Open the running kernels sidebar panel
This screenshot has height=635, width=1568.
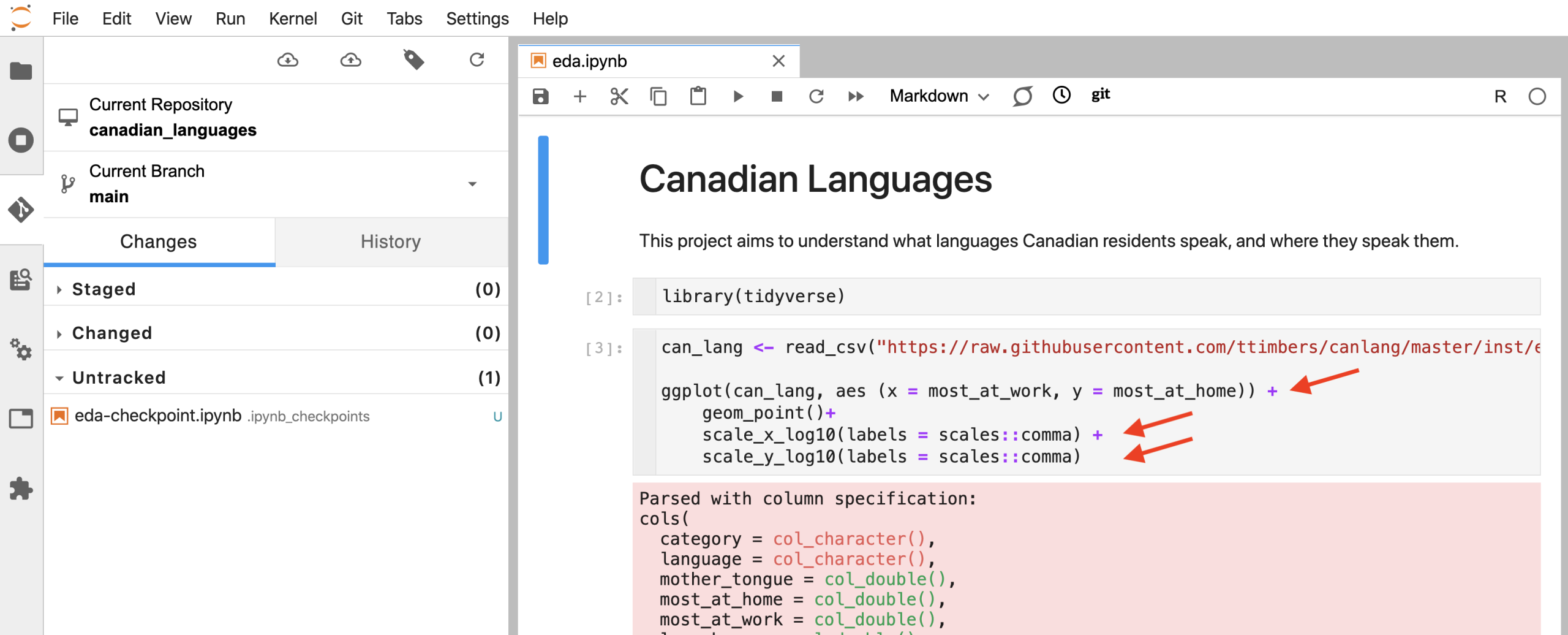pyautogui.click(x=21, y=140)
